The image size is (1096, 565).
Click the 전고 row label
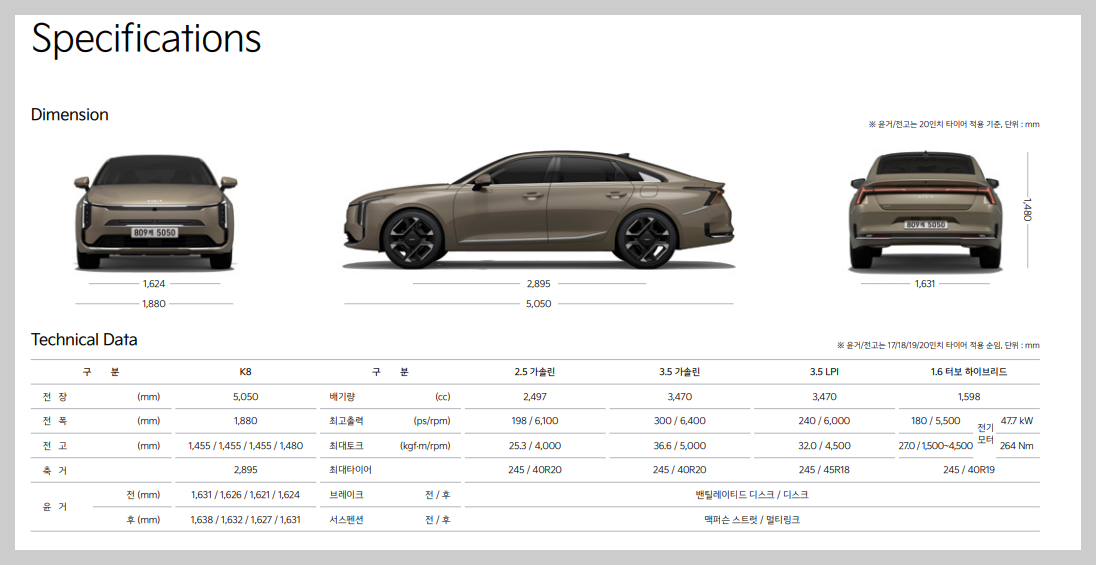point(55,445)
